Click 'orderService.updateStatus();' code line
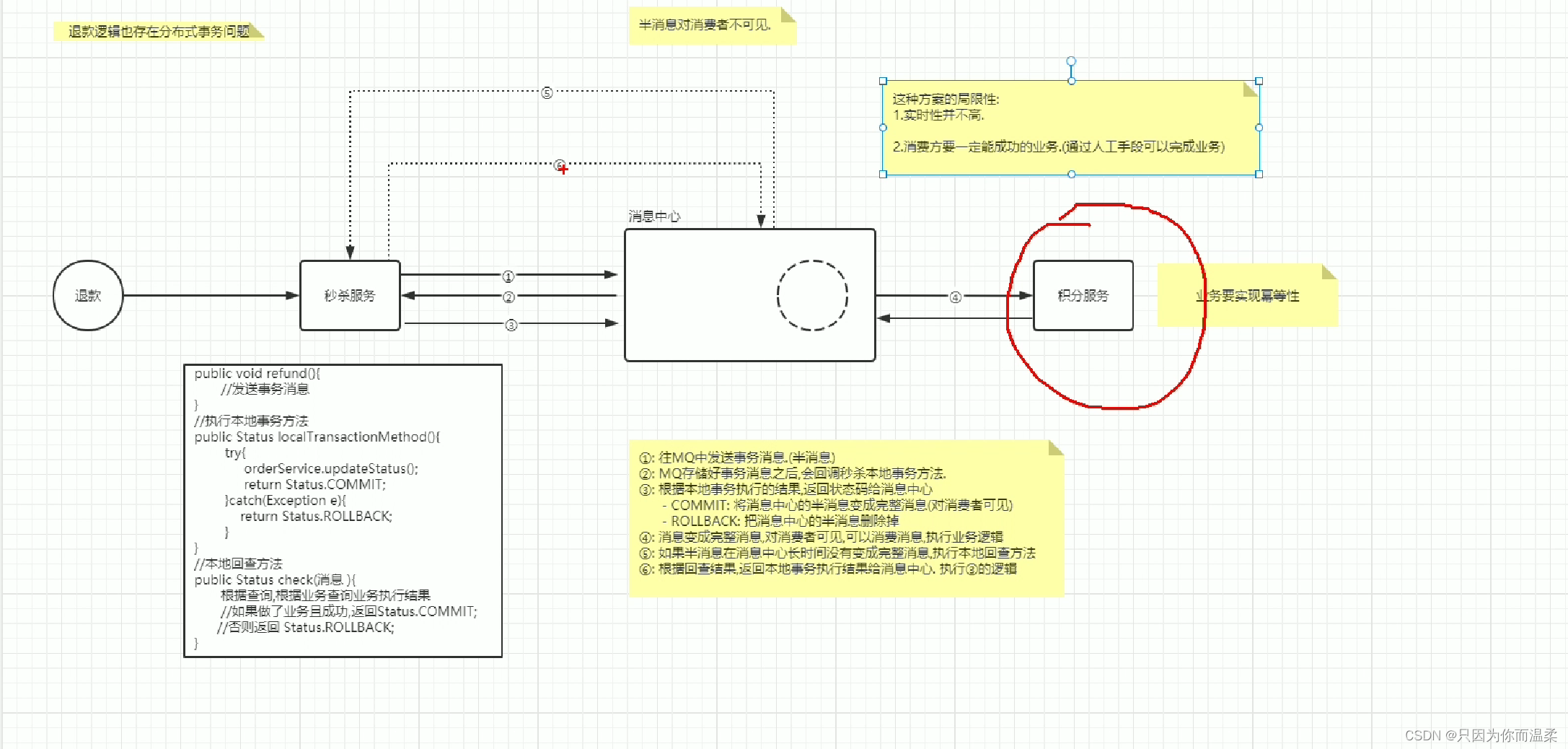Viewport: 1568px width, 749px height. (x=331, y=469)
